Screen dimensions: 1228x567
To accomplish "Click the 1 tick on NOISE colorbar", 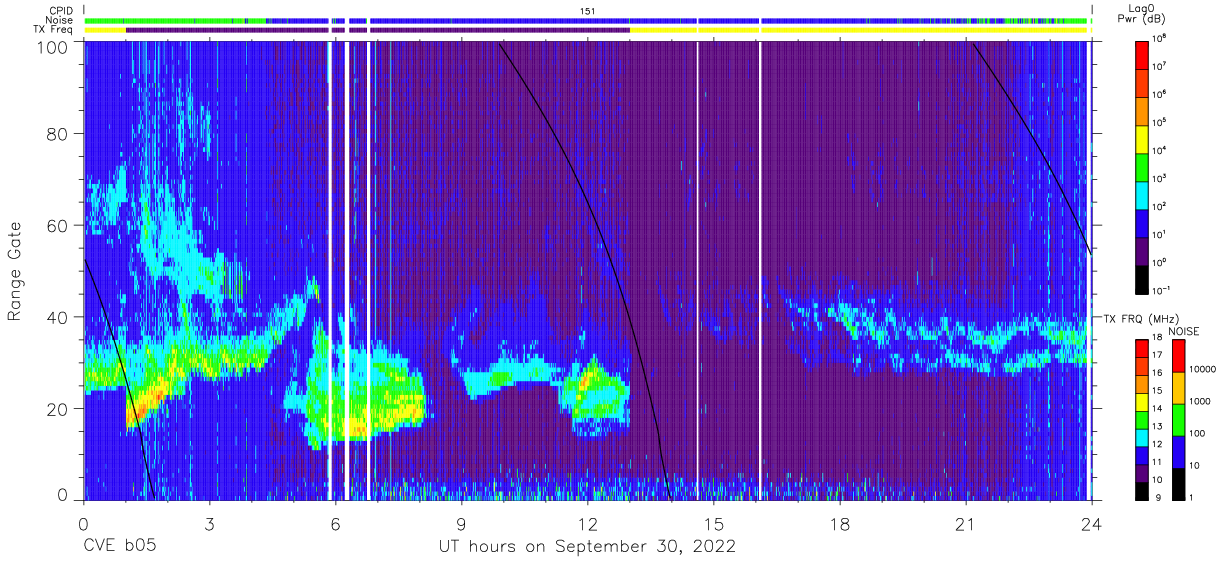I will click(x=1191, y=498).
